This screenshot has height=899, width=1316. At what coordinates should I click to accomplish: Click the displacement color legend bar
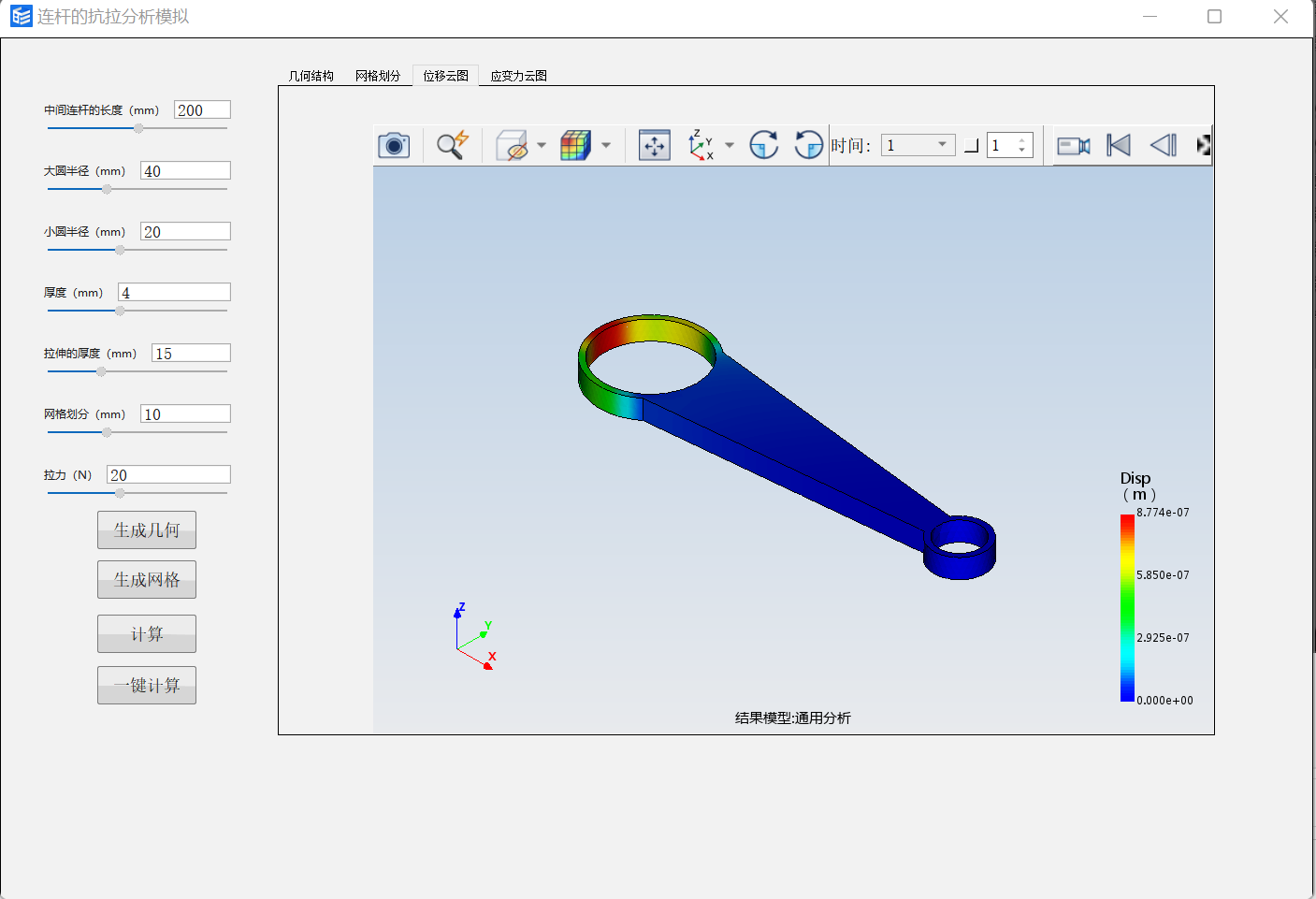[x=1127, y=607]
